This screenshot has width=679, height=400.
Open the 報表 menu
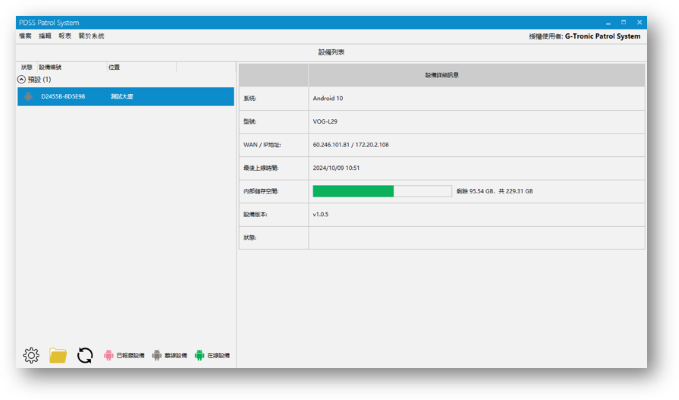click(x=65, y=36)
